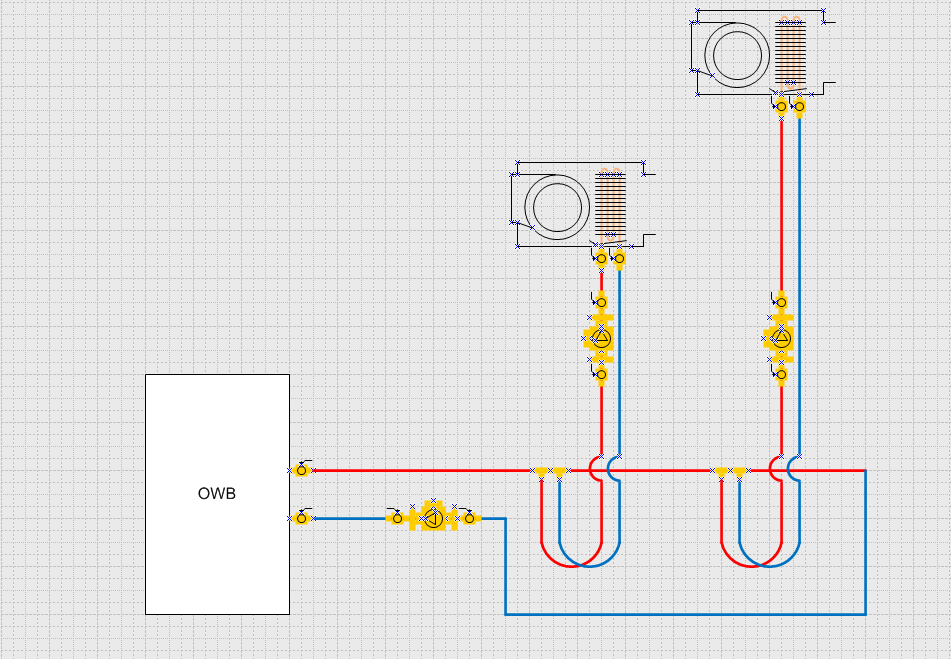This screenshot has height=659, width=951.
Task: Click the valve above the left riser pump
Action: (x=601, y=302)
